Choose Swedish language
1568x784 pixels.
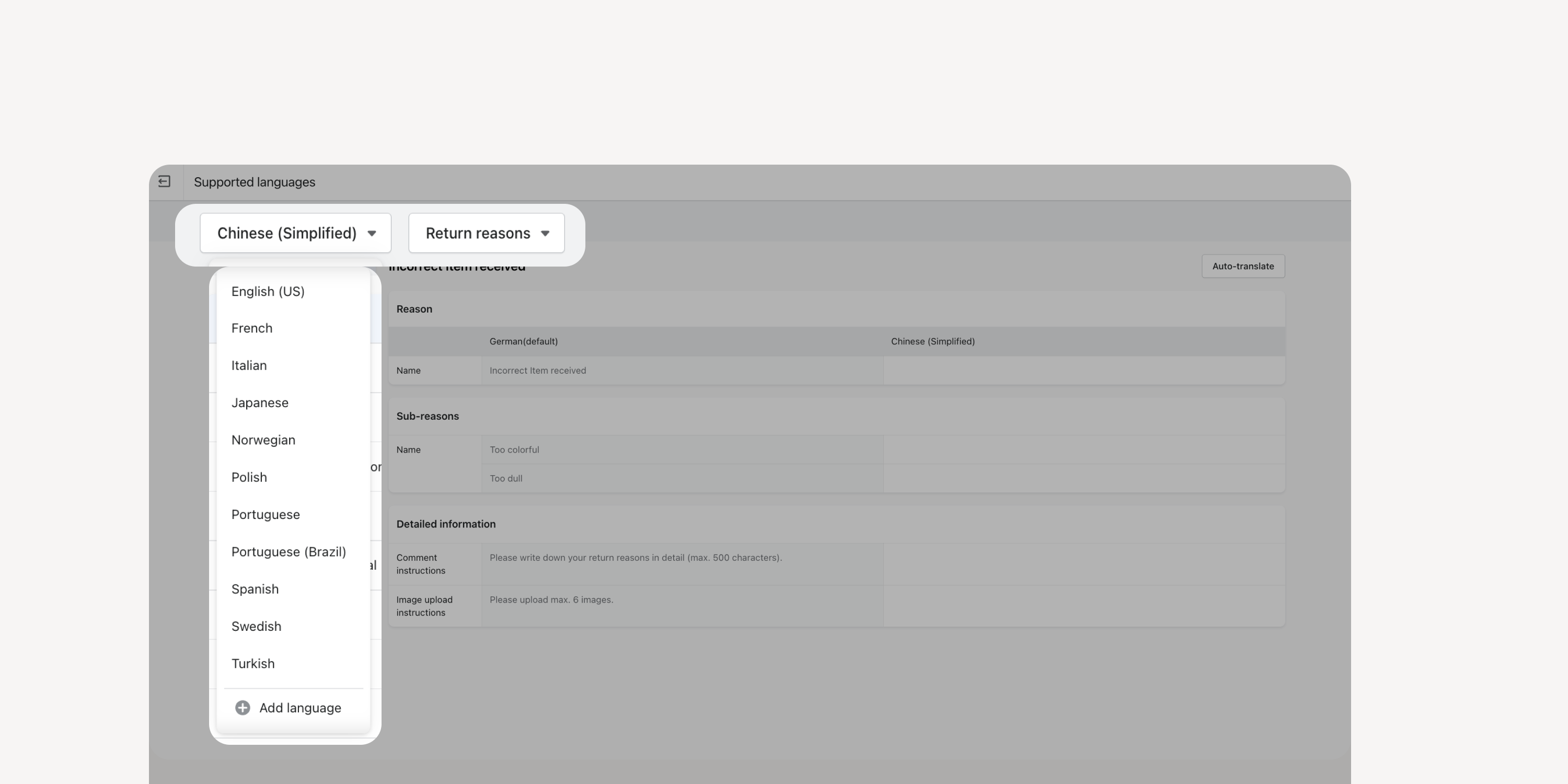click(x=293, y=626)
